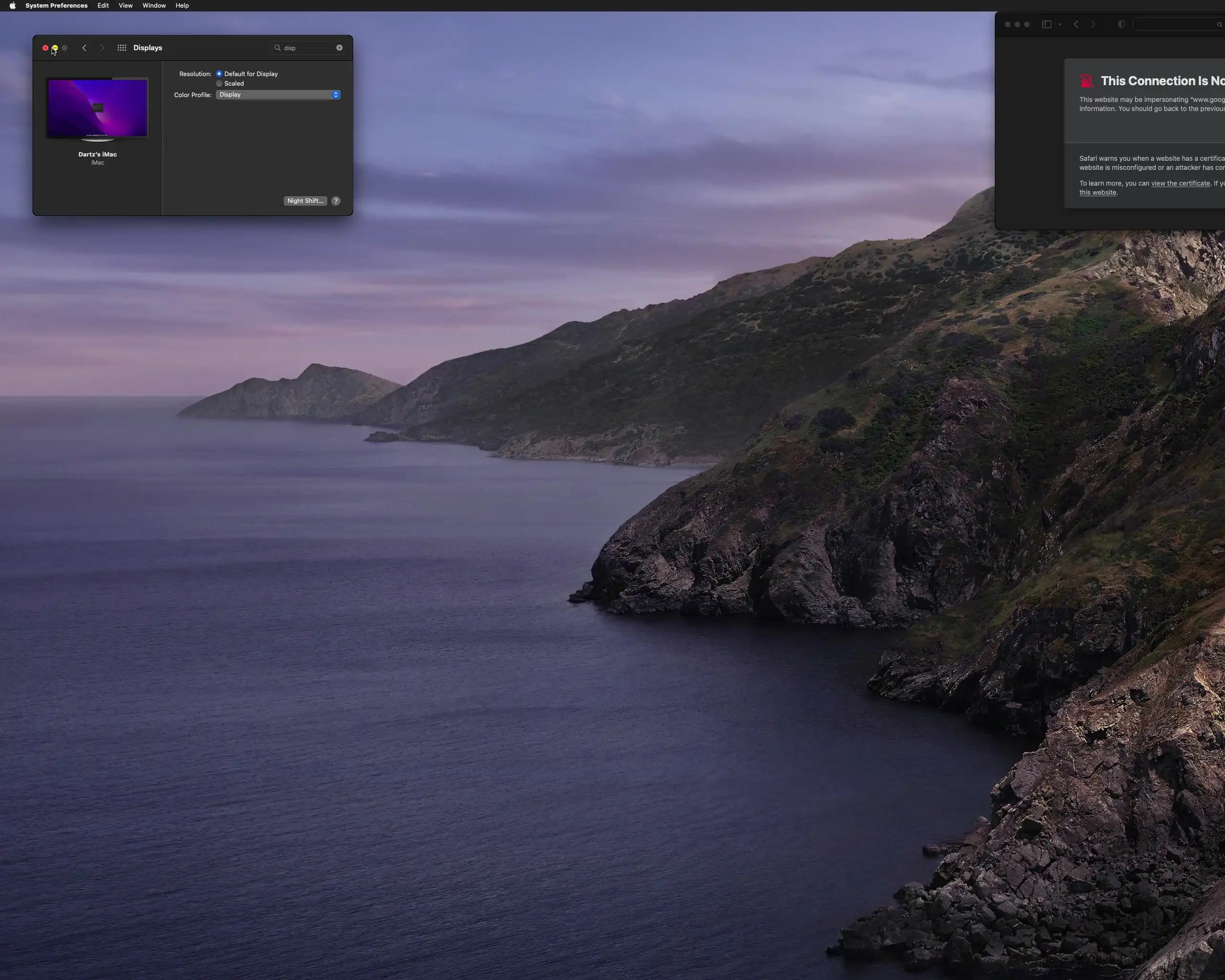Open the Displays help question mark
Image resolution: width=1225 pixels, height=980 pixels.
336,200
